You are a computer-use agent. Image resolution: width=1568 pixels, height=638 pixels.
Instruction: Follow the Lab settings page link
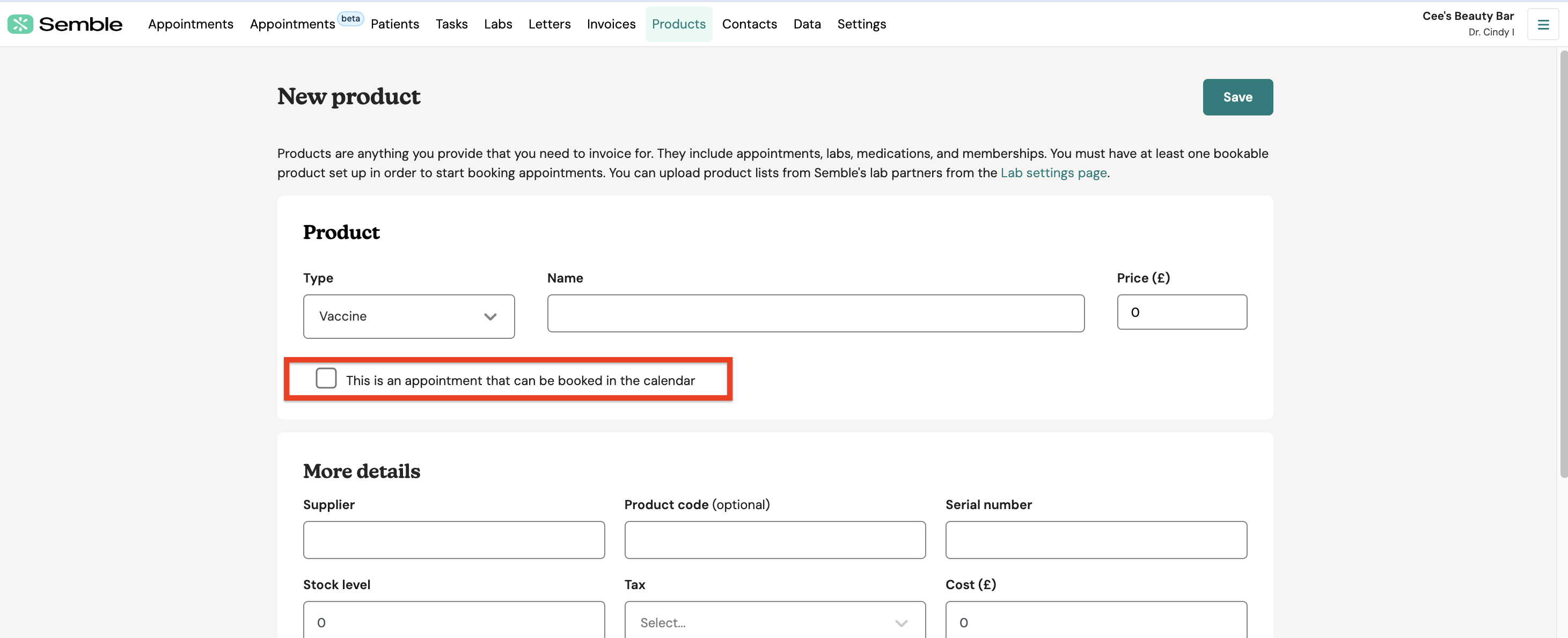coord(1053,172)
